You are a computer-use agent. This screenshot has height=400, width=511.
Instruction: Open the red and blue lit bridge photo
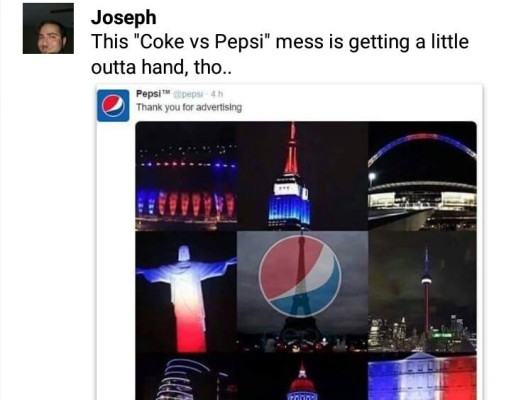(186, 176)
